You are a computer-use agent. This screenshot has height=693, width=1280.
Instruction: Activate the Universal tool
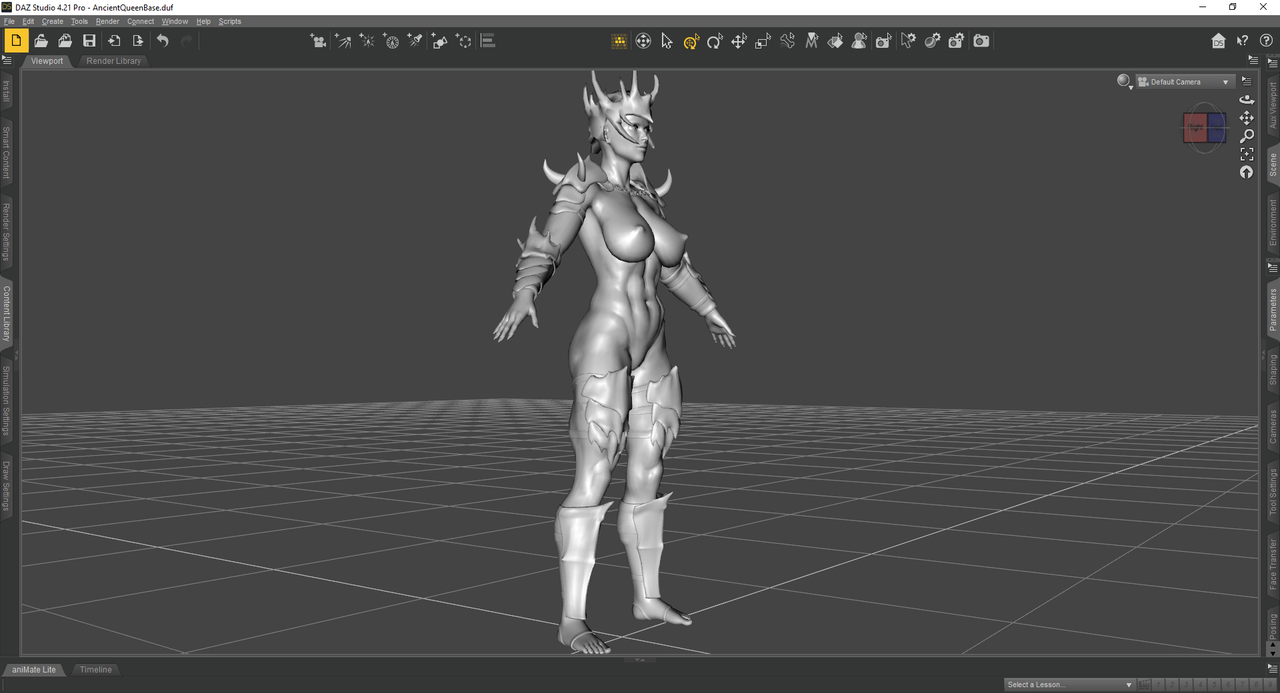[x=691, y=41]
